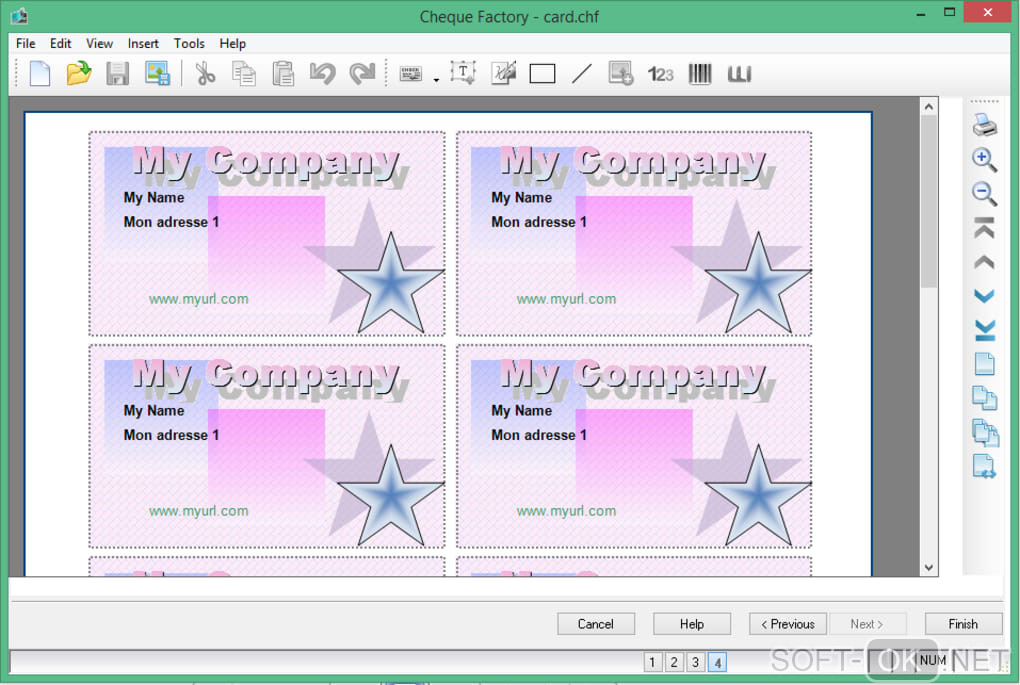This screenshot has height=685, width=1020.
Task: Open the File menu
Action: [x=26, y=44]
